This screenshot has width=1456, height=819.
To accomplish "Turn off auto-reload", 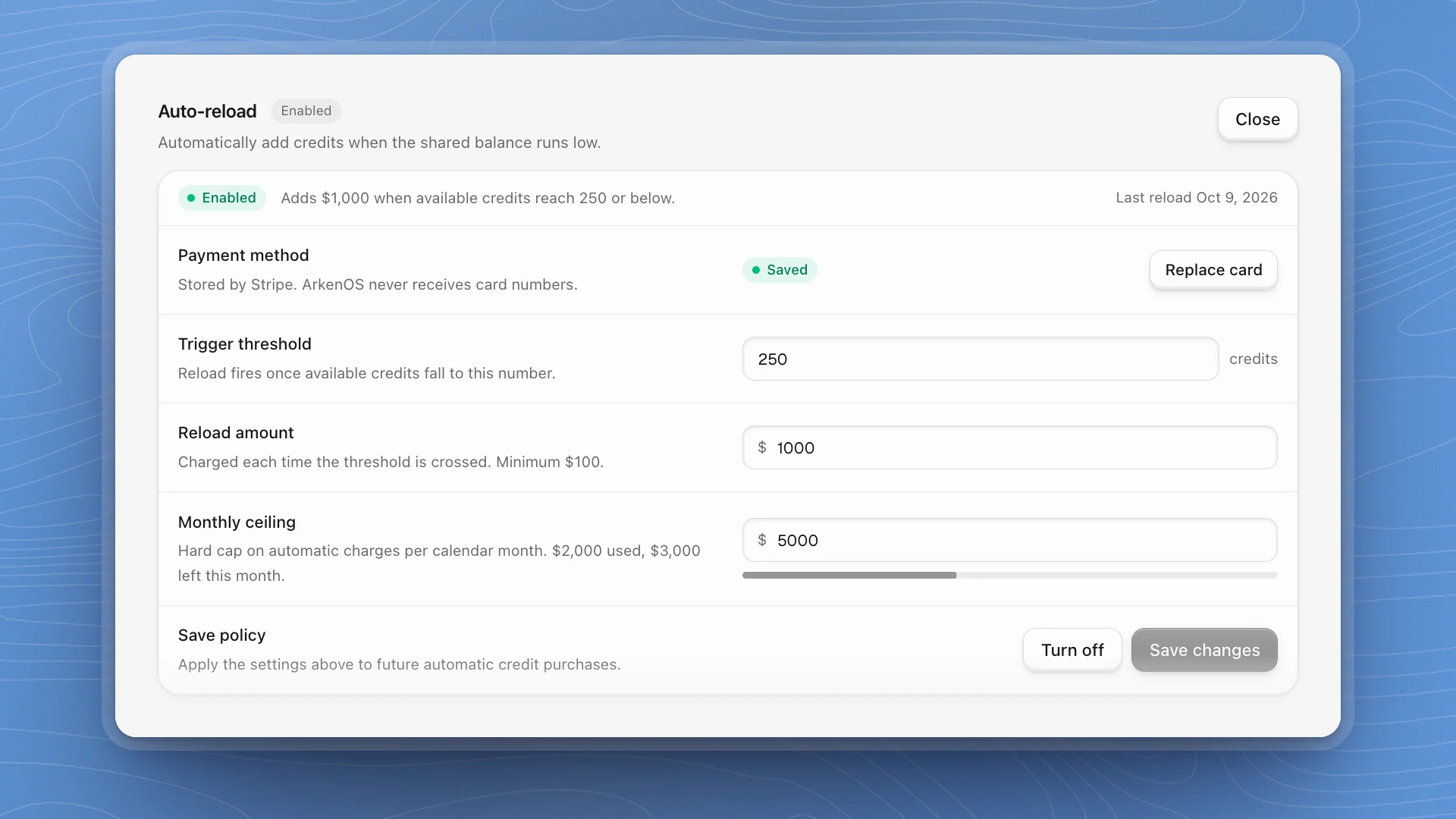I will coord(1072,650).
